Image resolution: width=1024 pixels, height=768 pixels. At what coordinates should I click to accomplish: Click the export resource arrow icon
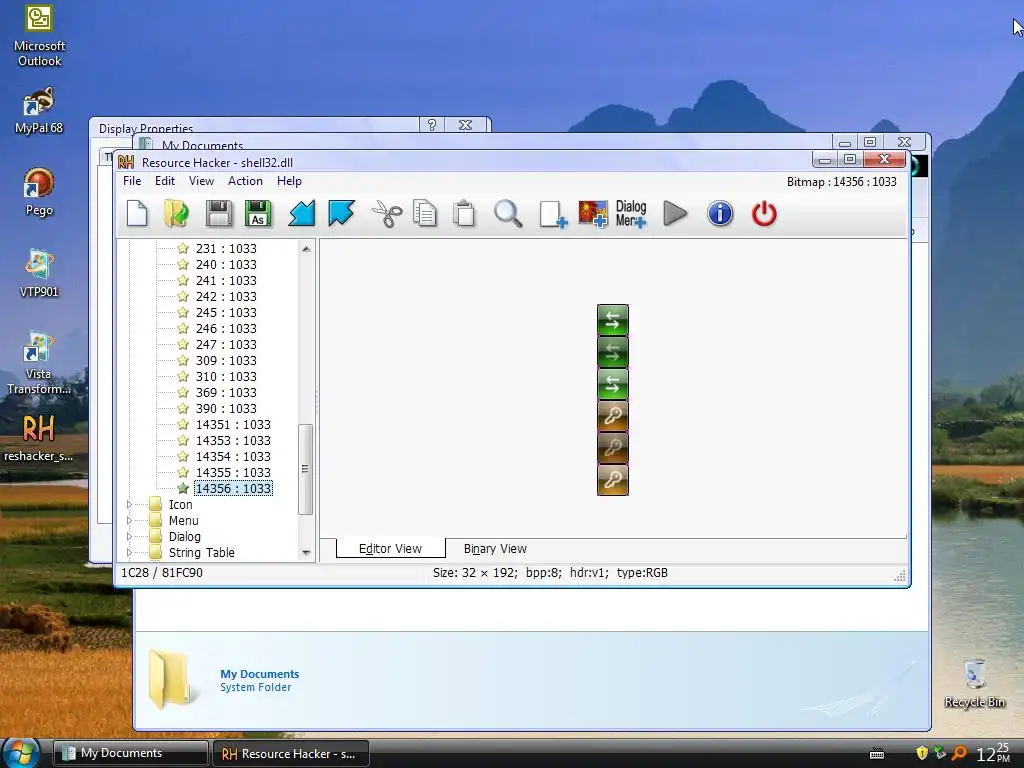(x=341, y=214)
